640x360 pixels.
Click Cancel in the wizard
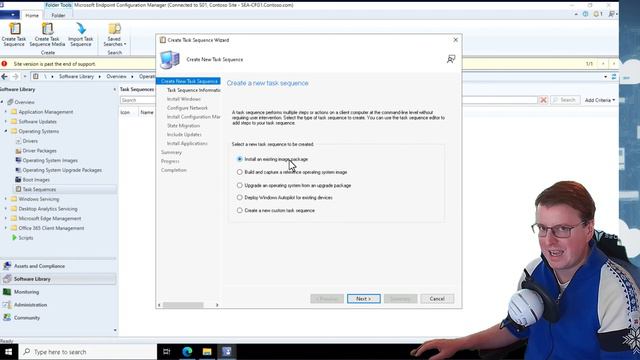click(437, 299)
